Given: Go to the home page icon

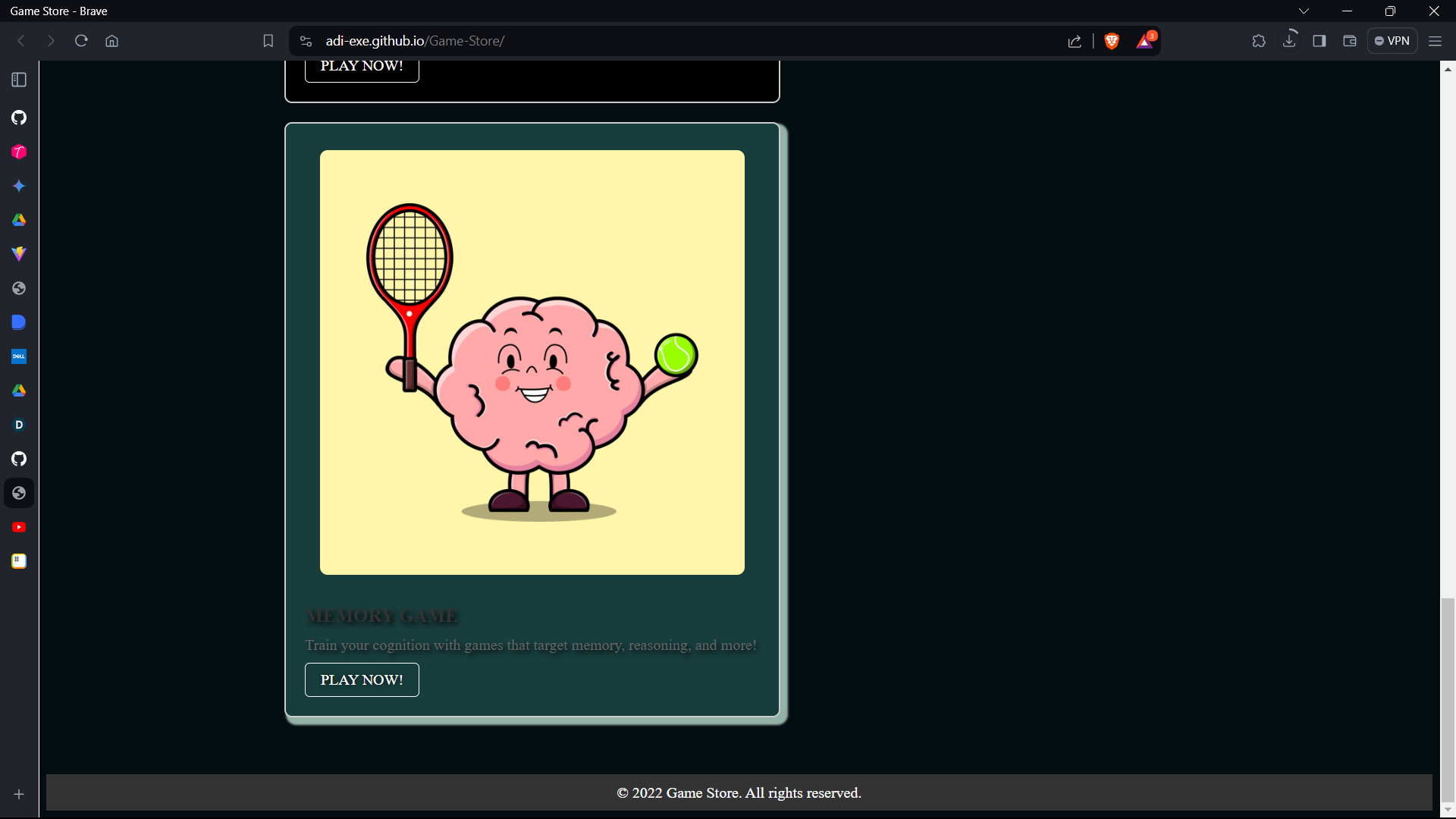Looking at the screenshot, I should pyautogui.click(x=112, y=41).
